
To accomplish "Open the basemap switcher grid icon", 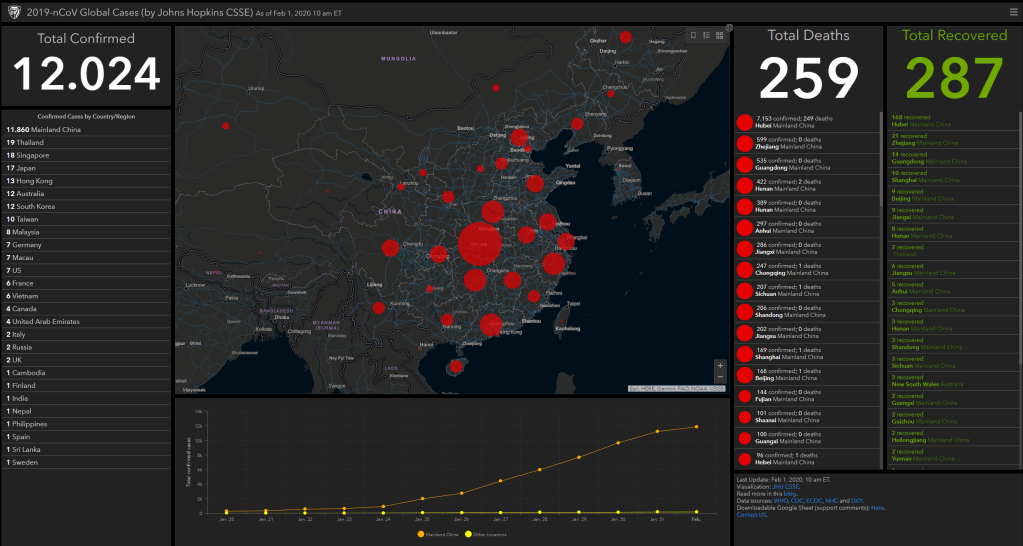I will [x=719, y=35].
